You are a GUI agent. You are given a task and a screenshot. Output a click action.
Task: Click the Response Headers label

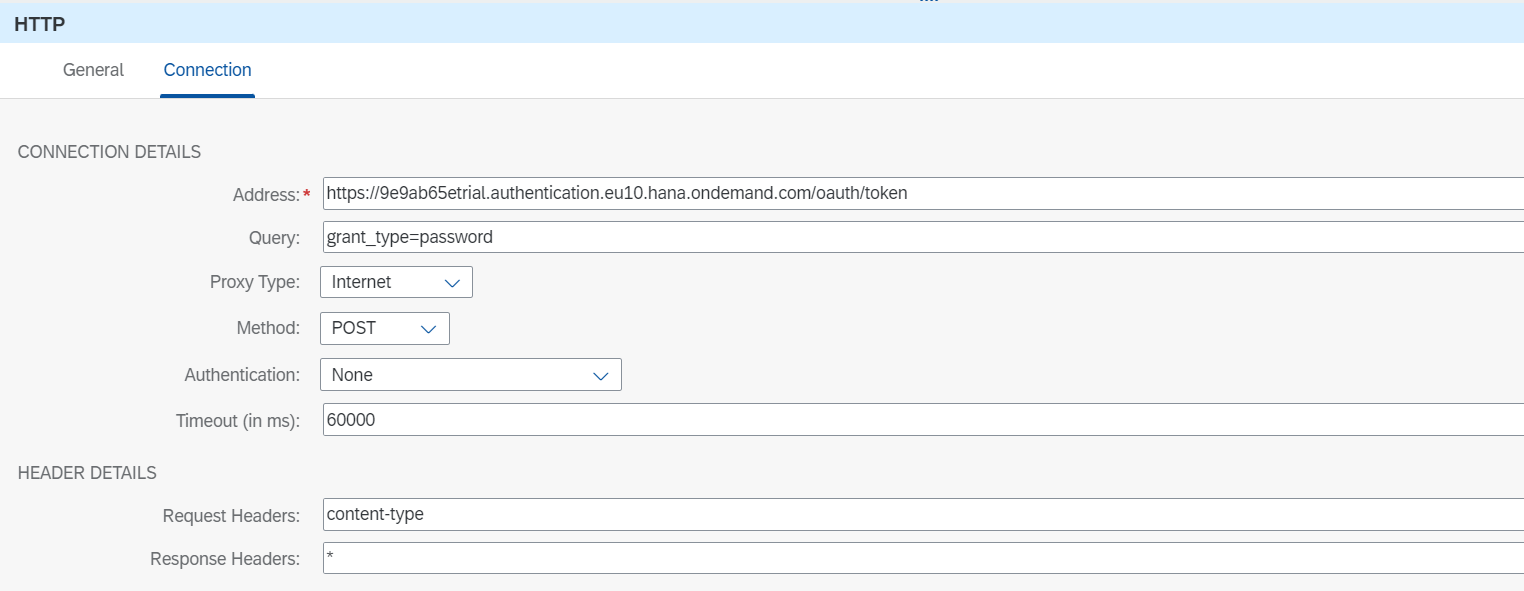[x=225, y=559]
